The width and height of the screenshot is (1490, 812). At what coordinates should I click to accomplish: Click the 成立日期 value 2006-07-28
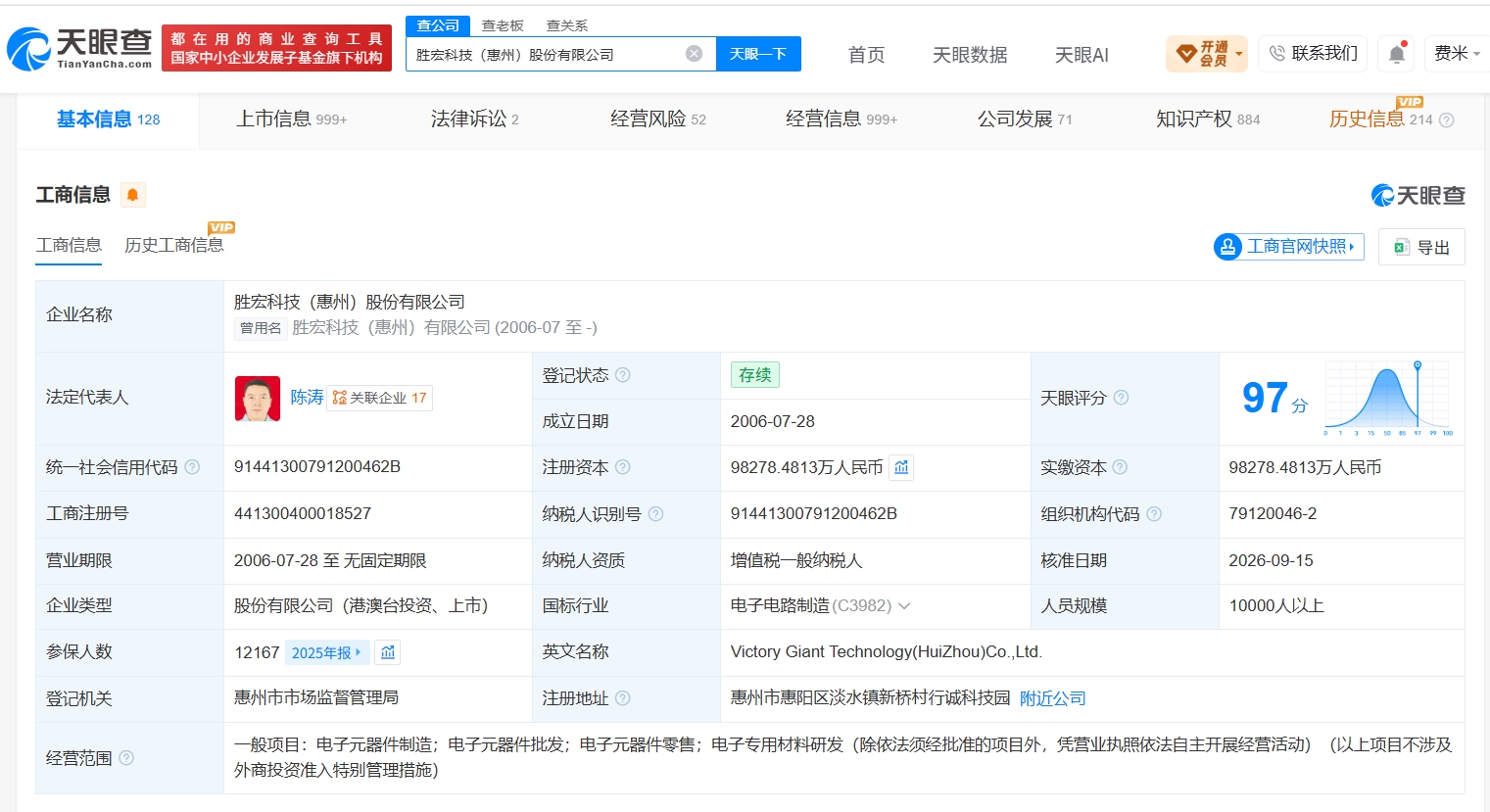(x=773, y=422)
